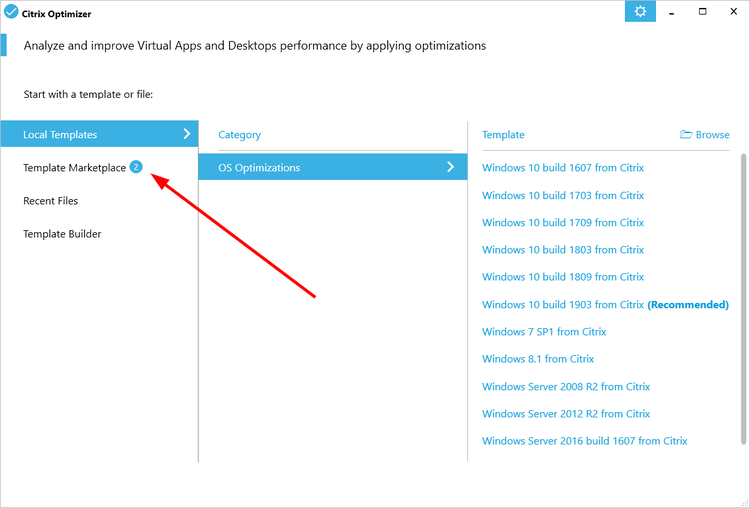Expand the OS Optimizations chevron arrow
The height and width of the screenshot is (508, 750).
click(x=450, y=167)
